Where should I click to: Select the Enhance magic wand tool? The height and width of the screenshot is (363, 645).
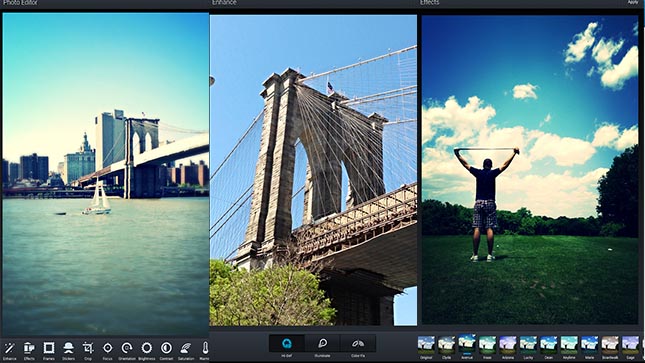[9, 348]
